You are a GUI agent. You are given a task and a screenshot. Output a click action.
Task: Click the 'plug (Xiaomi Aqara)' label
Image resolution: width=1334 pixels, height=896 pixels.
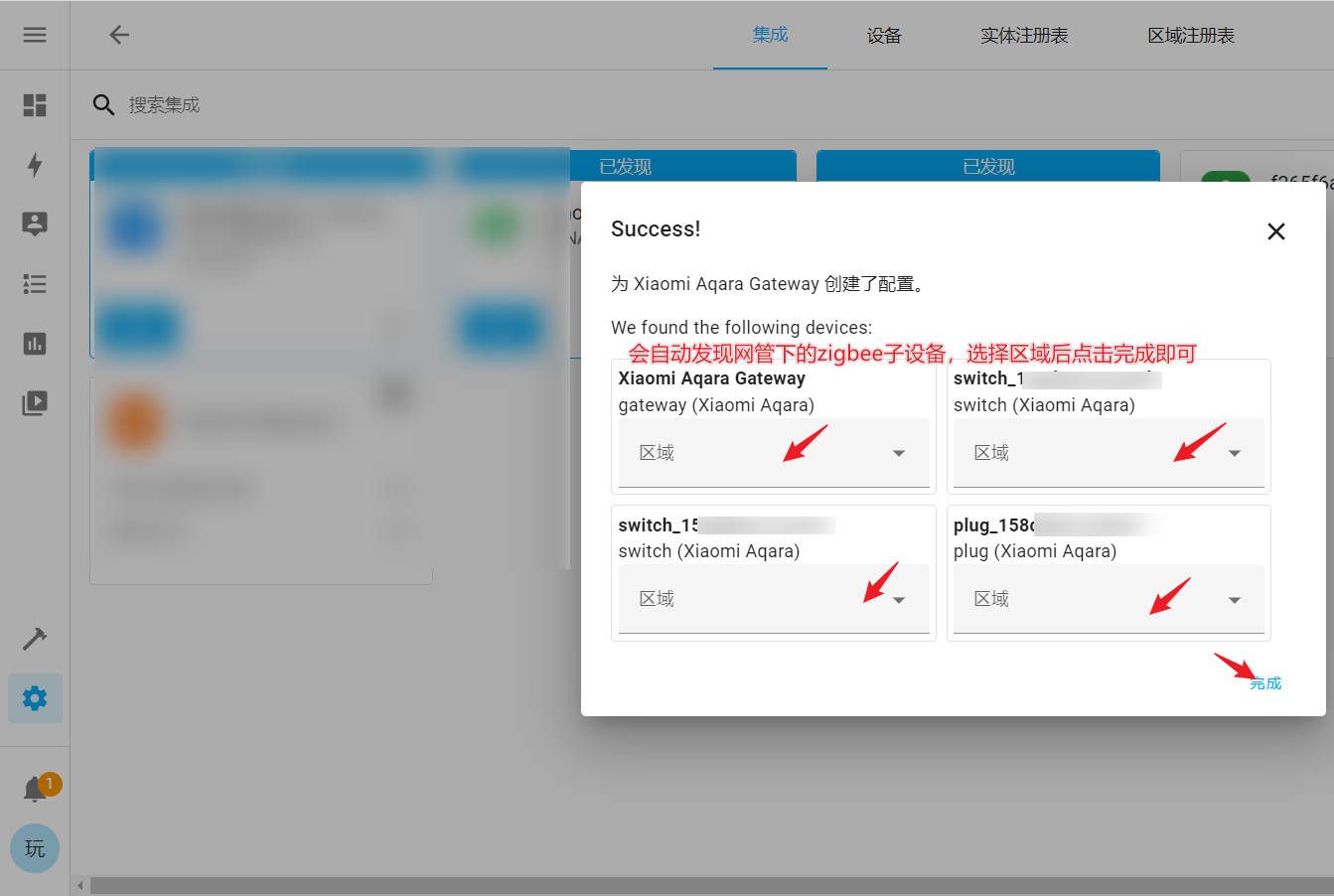(x=1035, y=551)
